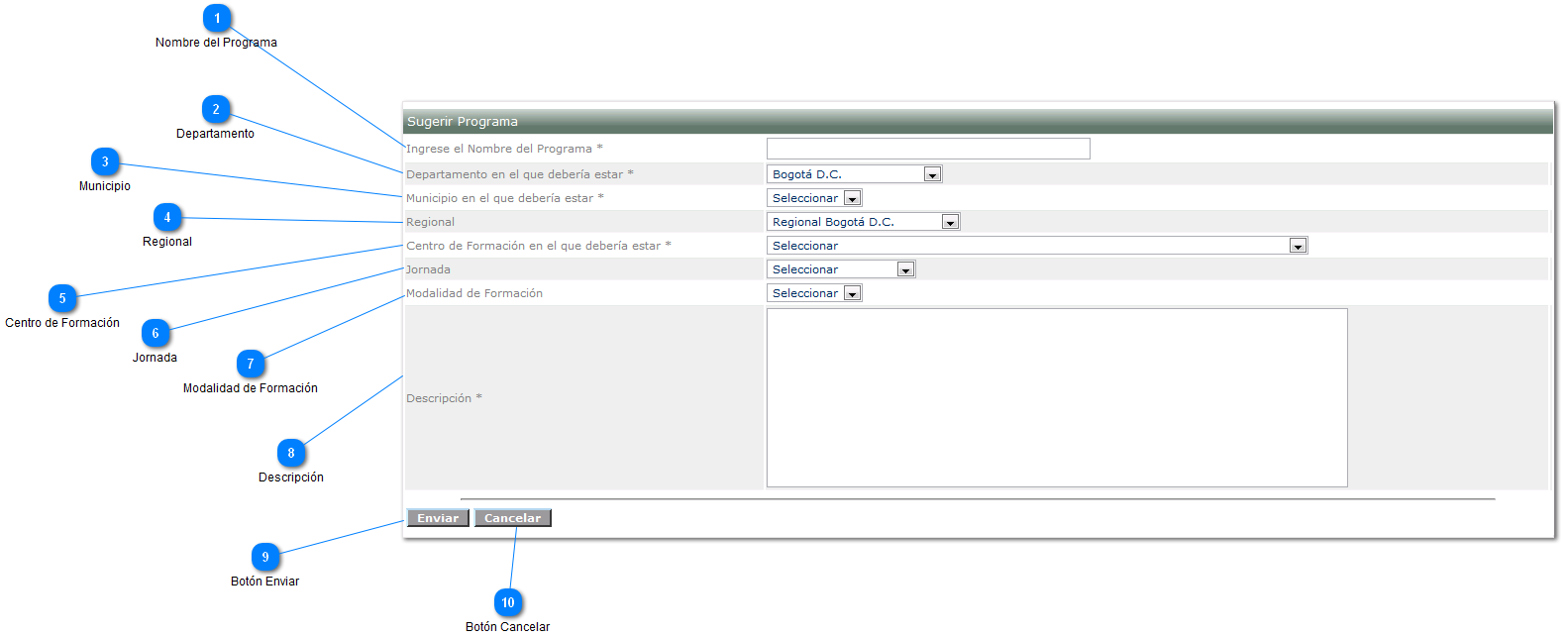Click the marker 8 above Descripción label
This screenshot has height=637, width=1568.
click(291, 454)
